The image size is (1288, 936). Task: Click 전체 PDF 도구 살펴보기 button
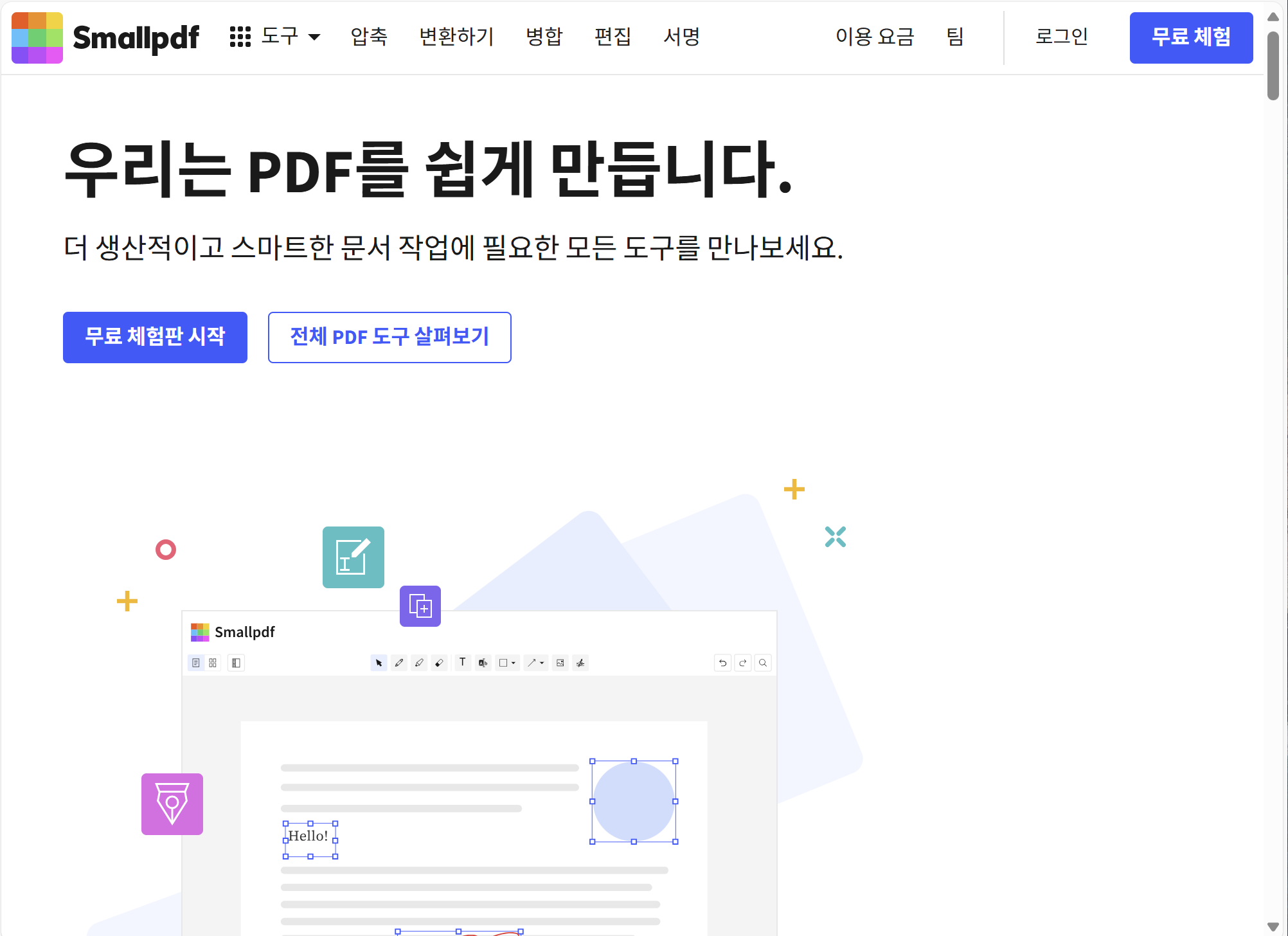[389, 337]
